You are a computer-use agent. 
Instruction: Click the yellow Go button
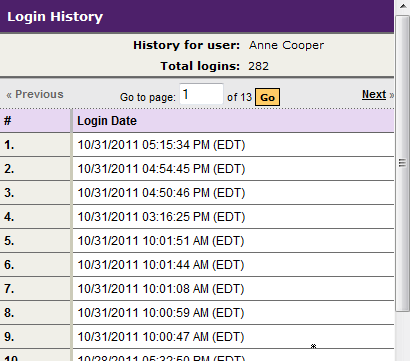(x=267, y=97)
